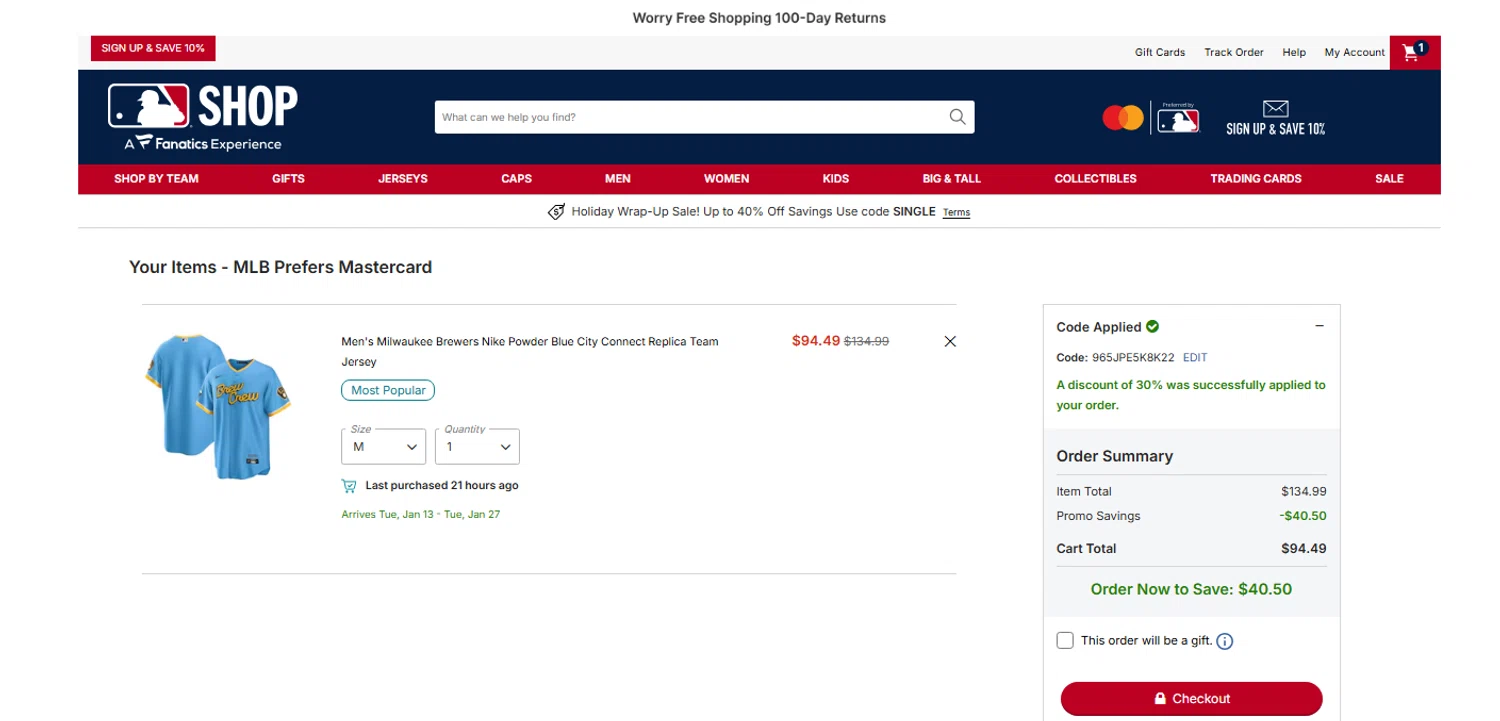Click the Brewers jersey product name
The image size is (1500, 721).
tap(530, 351)
